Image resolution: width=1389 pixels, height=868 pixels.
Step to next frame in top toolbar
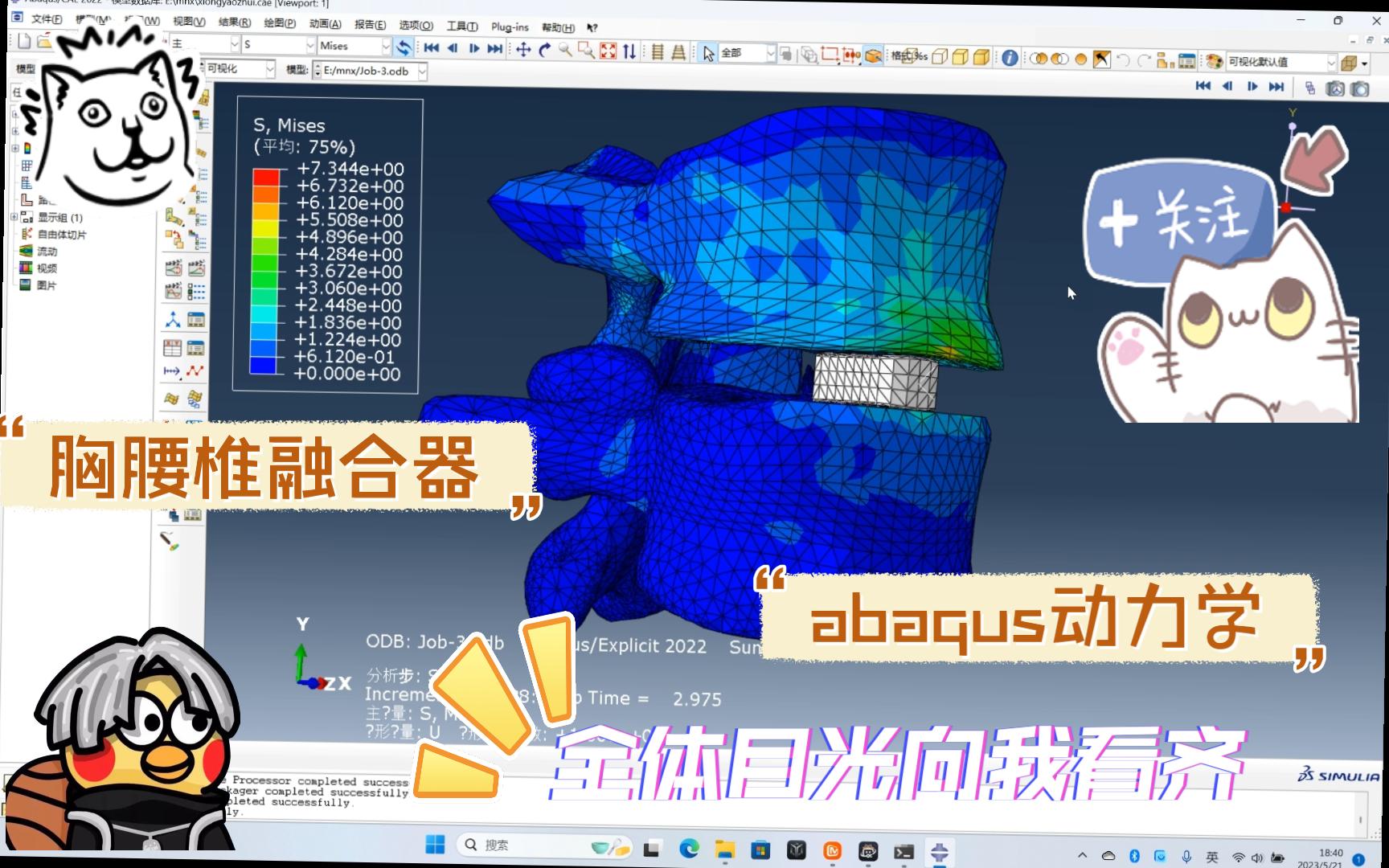tap(474, 49)
